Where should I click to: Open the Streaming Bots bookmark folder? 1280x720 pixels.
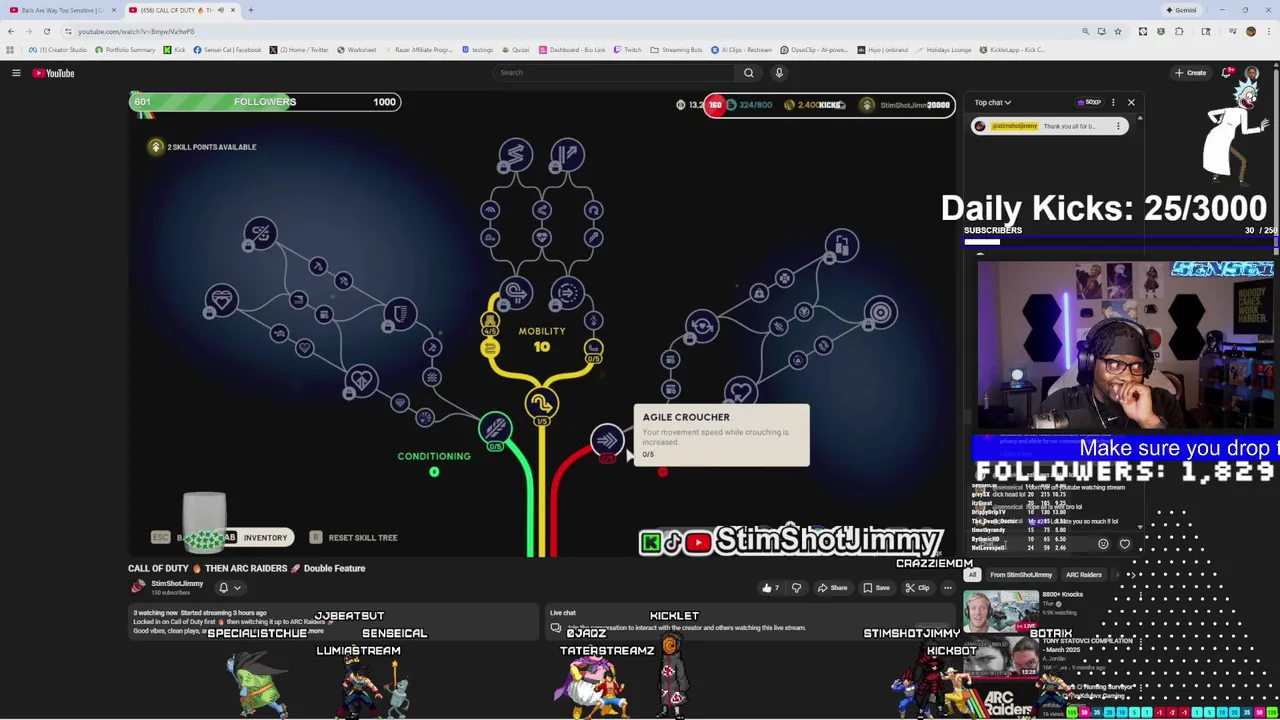[x=677, y=50]
